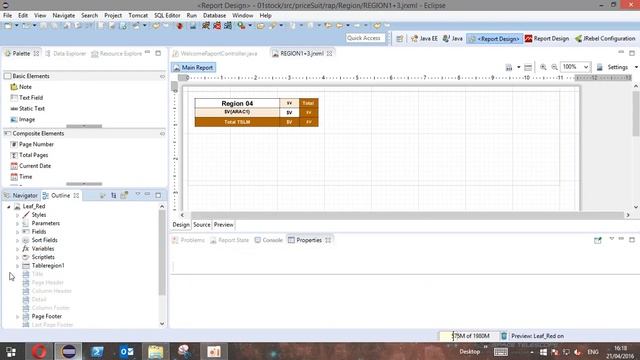Collapse the Basic Elements palette group
The image size is (640, 360).
coord(162,76)
